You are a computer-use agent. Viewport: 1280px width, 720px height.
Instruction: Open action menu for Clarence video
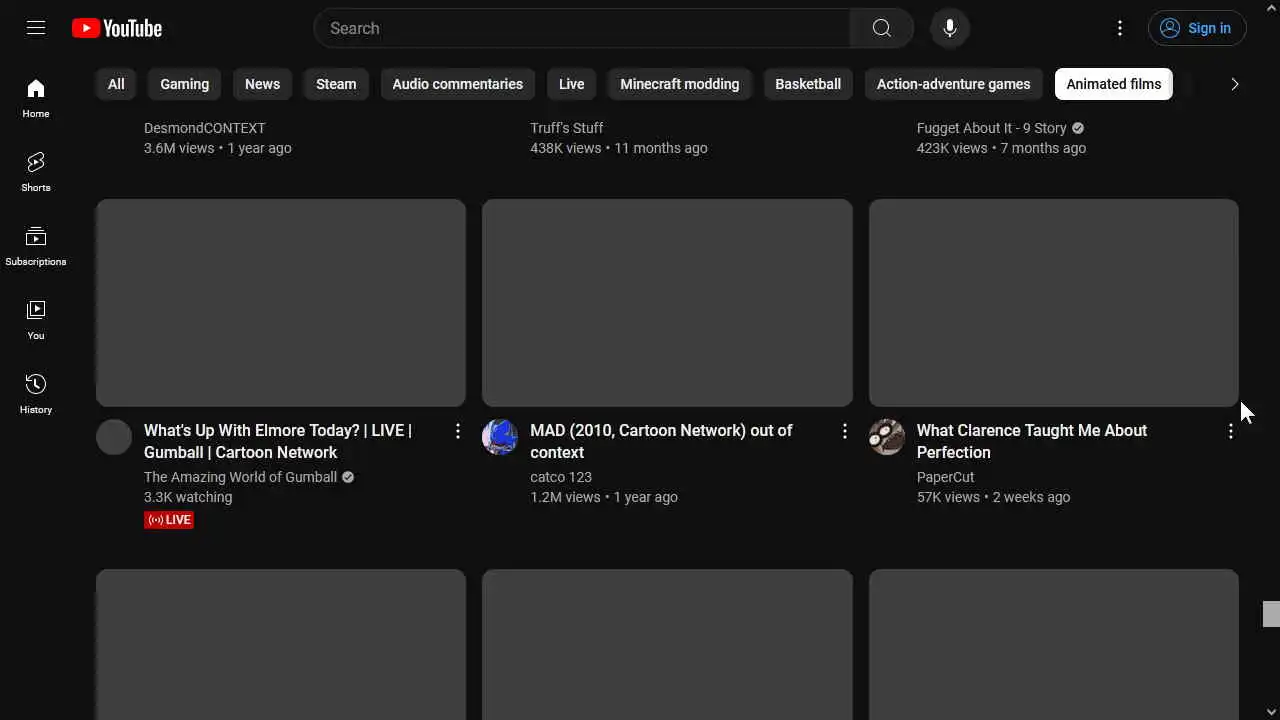pos(1231,431)
